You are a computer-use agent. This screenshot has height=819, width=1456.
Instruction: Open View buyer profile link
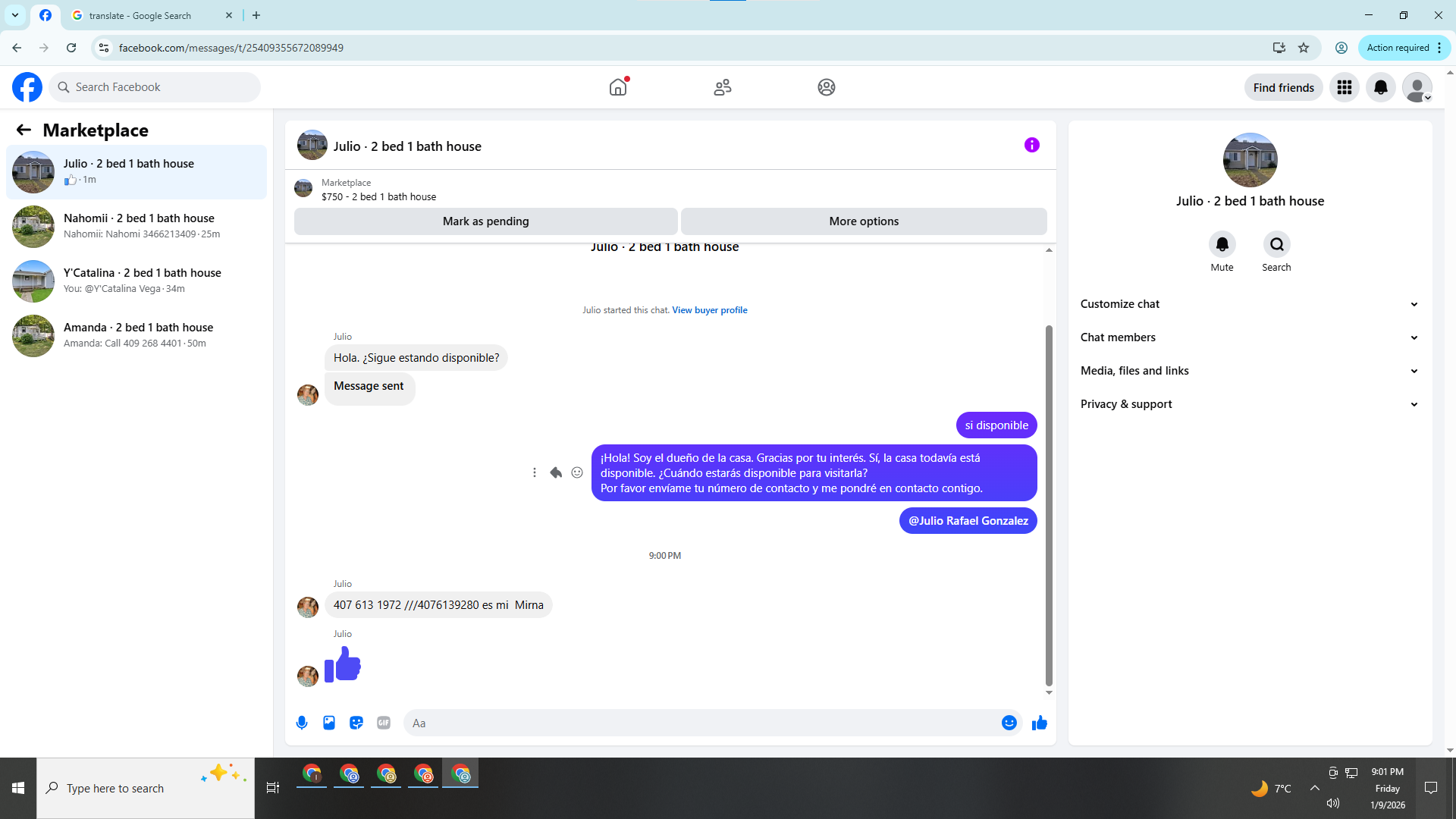tap(709, 310)
